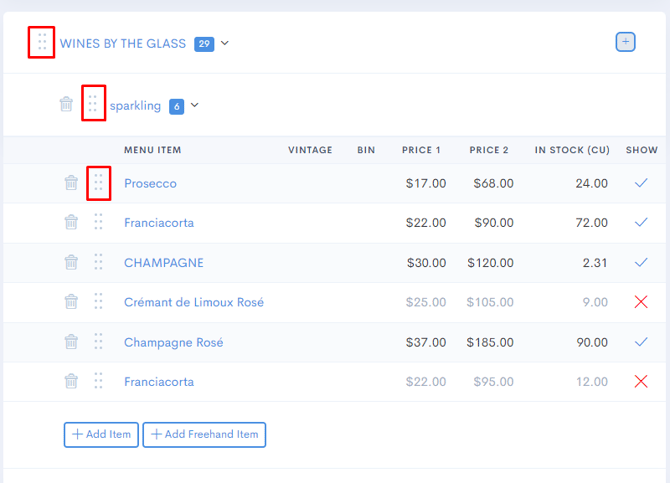Collapse Wines by the Glass section chevron
670x483 pixels.
click(x=225, y=43)
